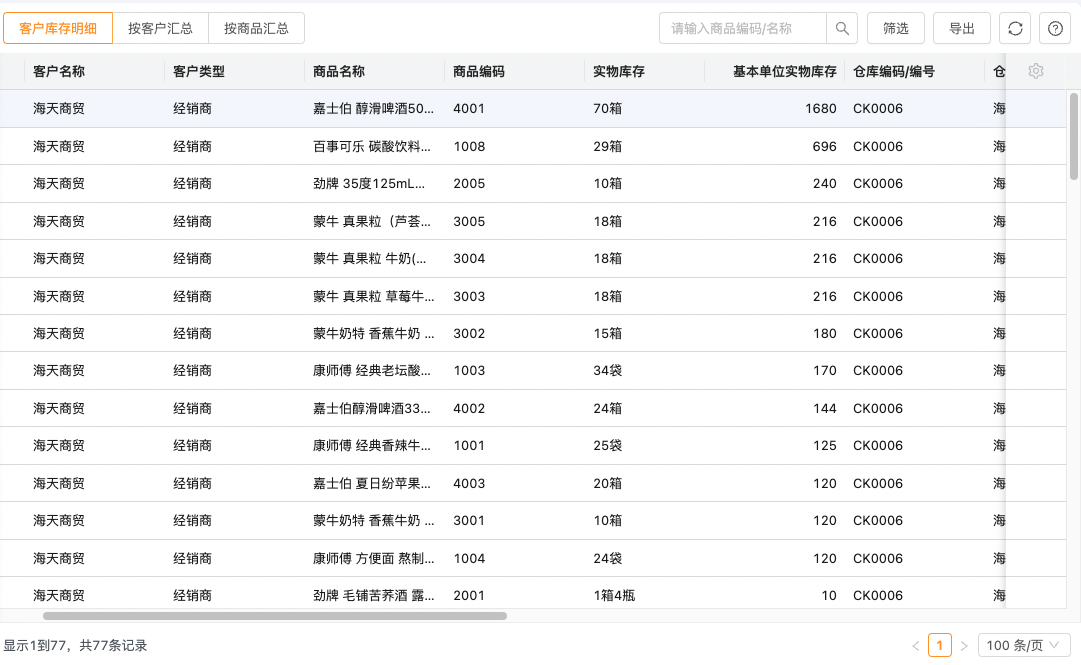Select product cell 嘉士伯 夏日纷苹果...
Viewport: 1081px width, 665px height.
[372, 483]
